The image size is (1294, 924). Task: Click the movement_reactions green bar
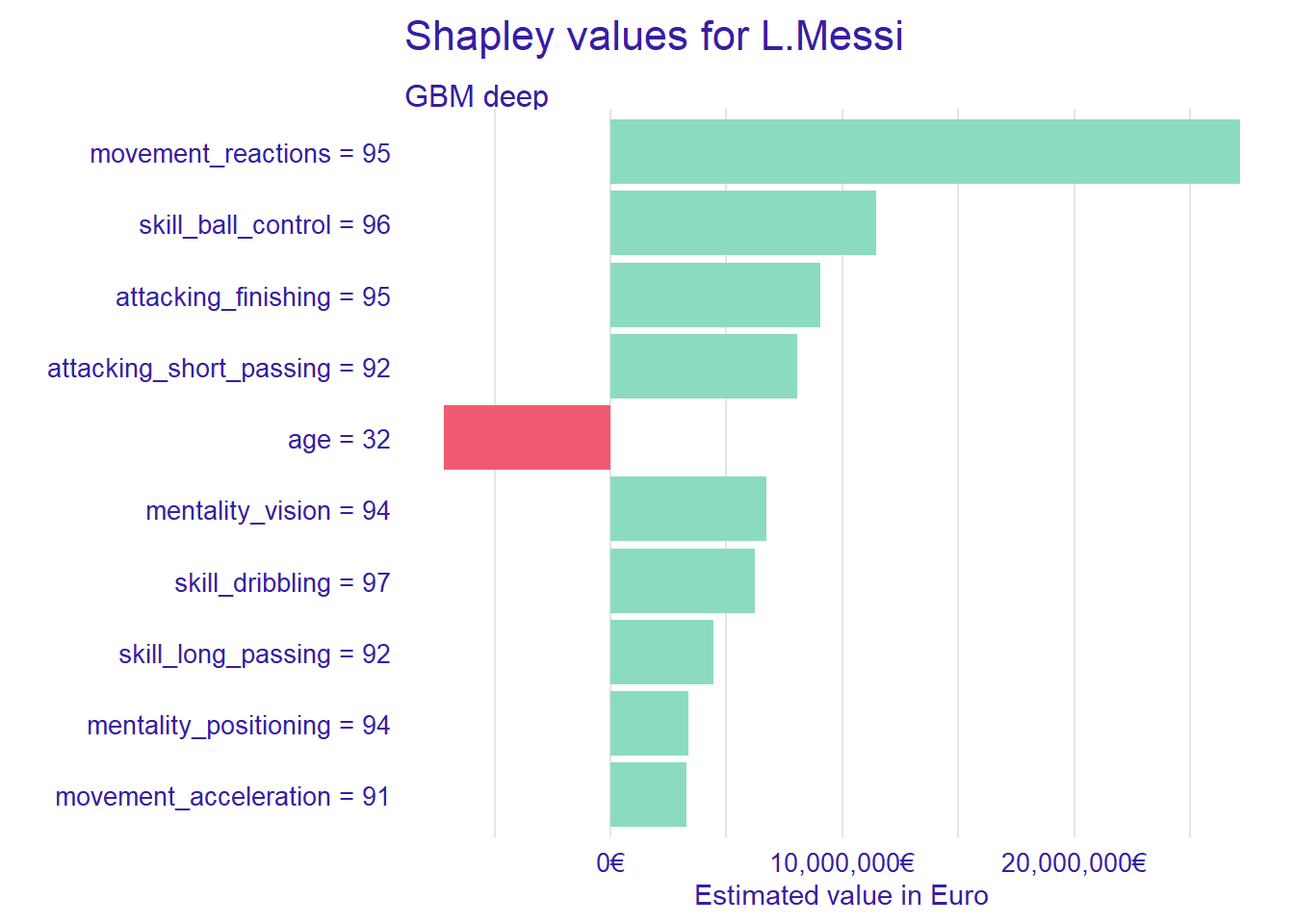(x=924, y=151)
